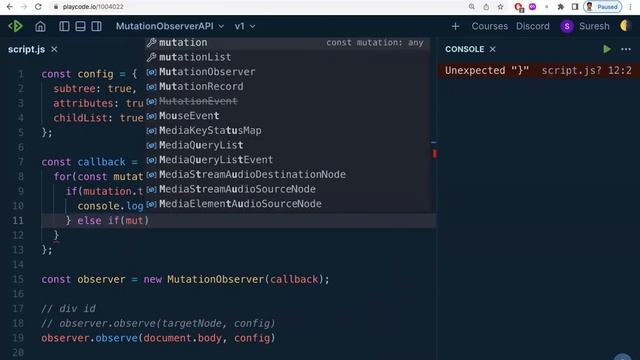The width and height of the screenshot is (640, 360).
Task: Click line number 15 in the gutter
Action: [18, 279]
